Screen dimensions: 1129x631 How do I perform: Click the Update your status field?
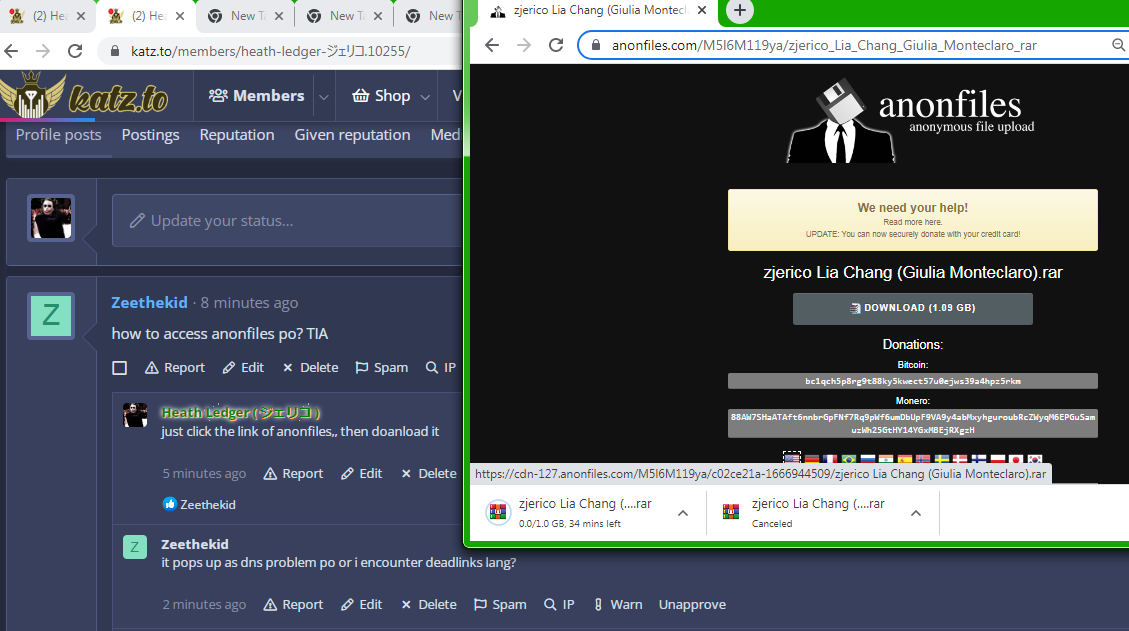(287, 220)
